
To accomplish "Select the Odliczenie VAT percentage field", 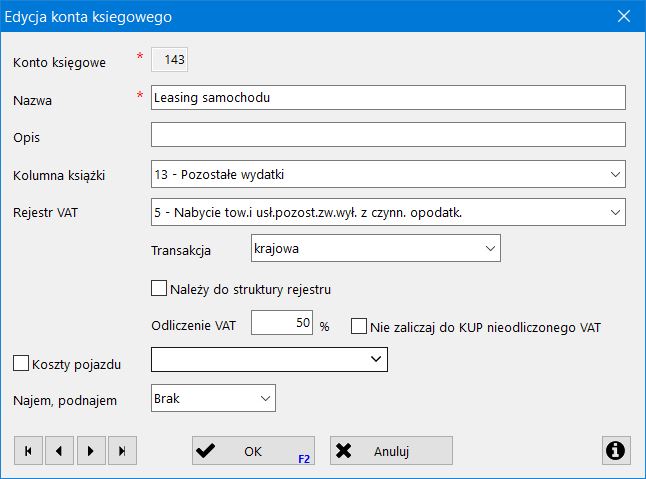I will [282, 324].
